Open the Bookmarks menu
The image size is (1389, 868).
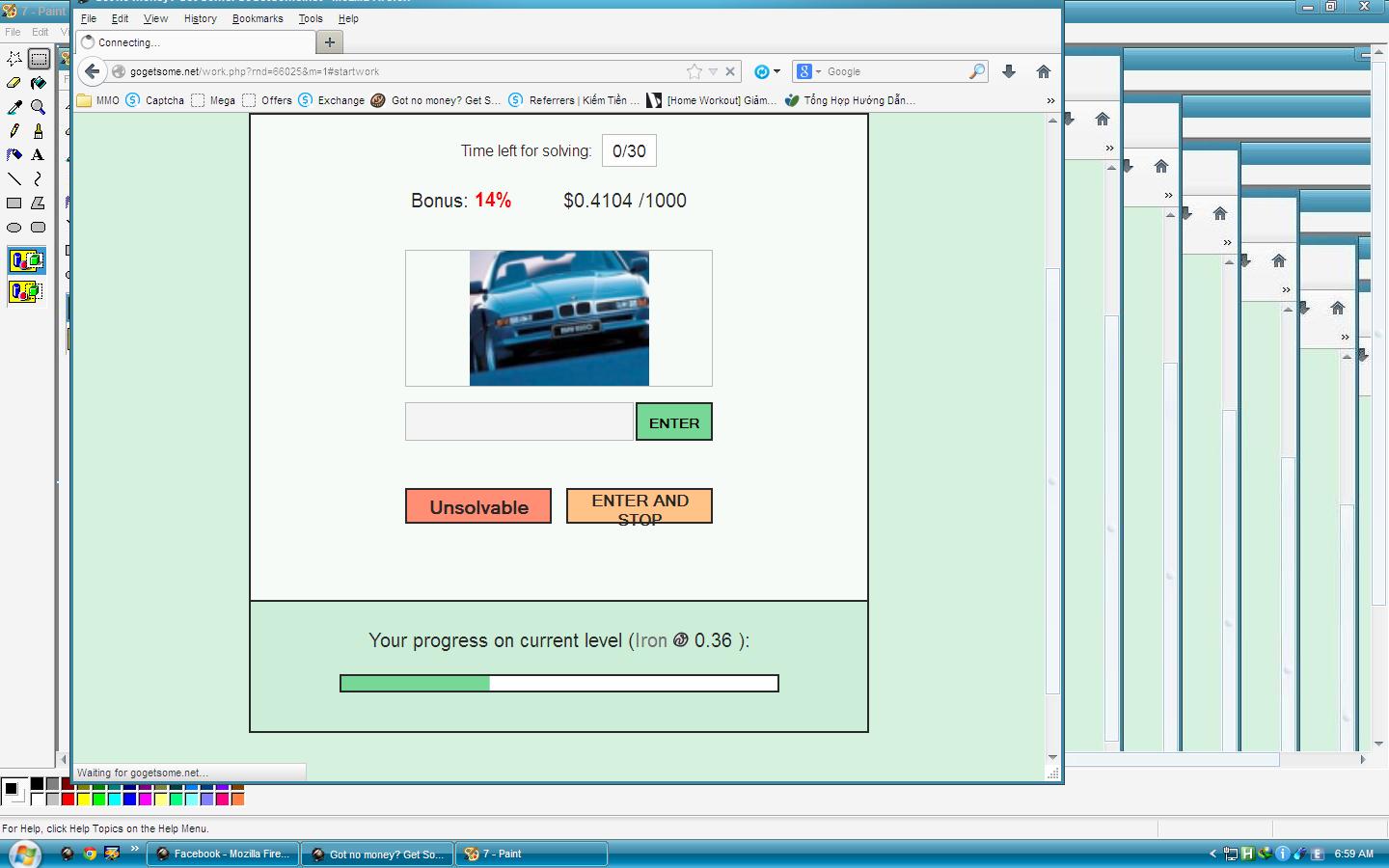tap(258, 18)
